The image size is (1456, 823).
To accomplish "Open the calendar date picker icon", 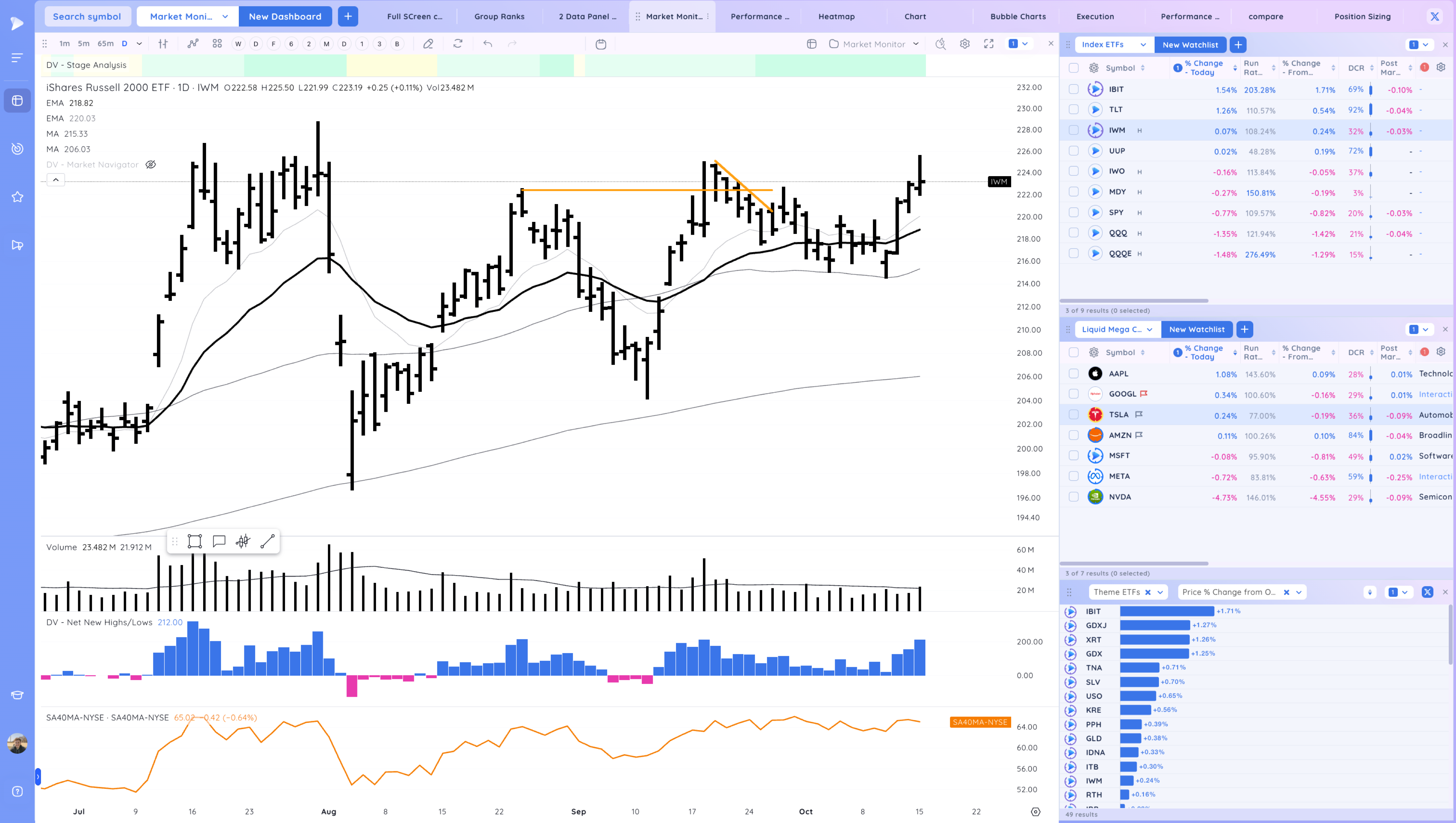I will pos(601,44).
